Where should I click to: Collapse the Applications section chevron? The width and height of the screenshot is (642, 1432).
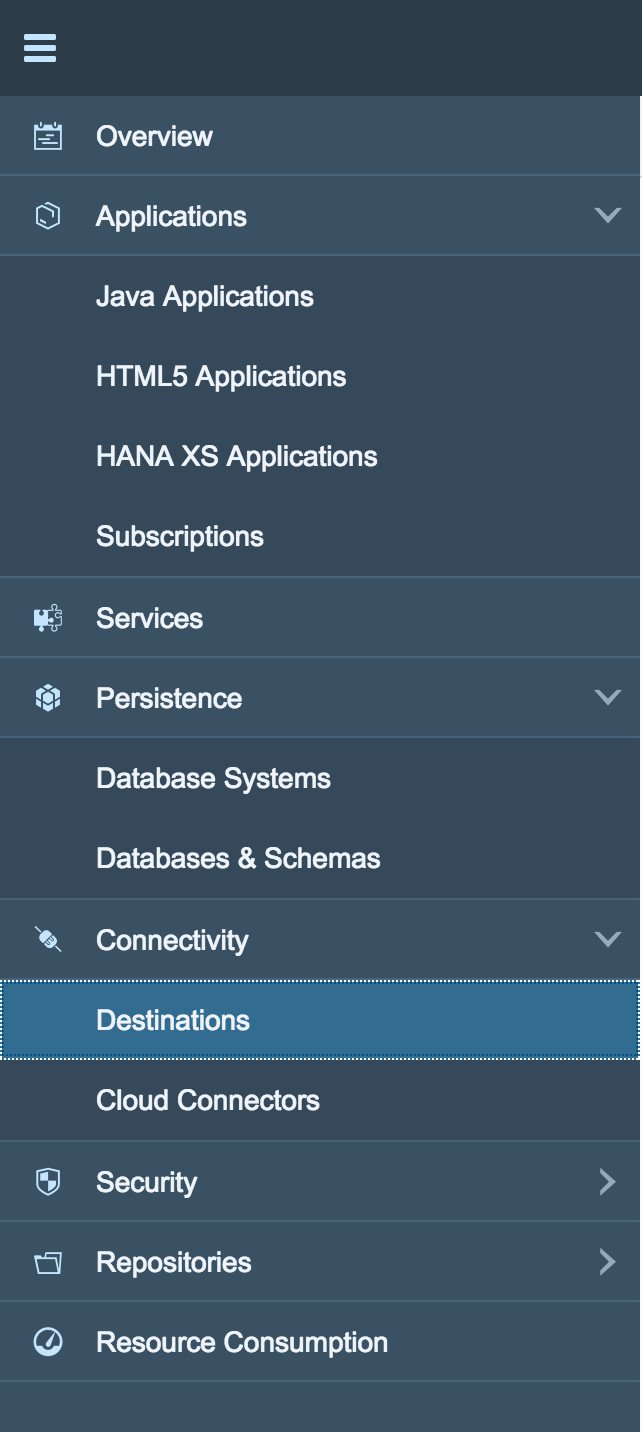coord(607,215)
